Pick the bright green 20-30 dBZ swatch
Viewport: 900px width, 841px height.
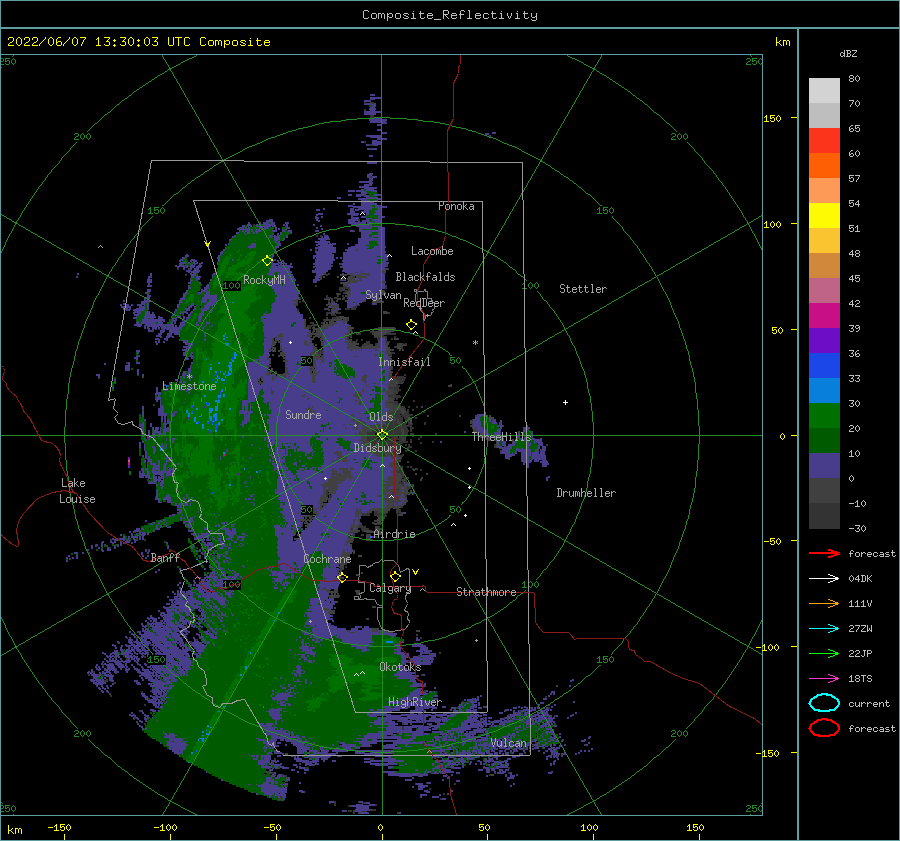tap(824, 416)
